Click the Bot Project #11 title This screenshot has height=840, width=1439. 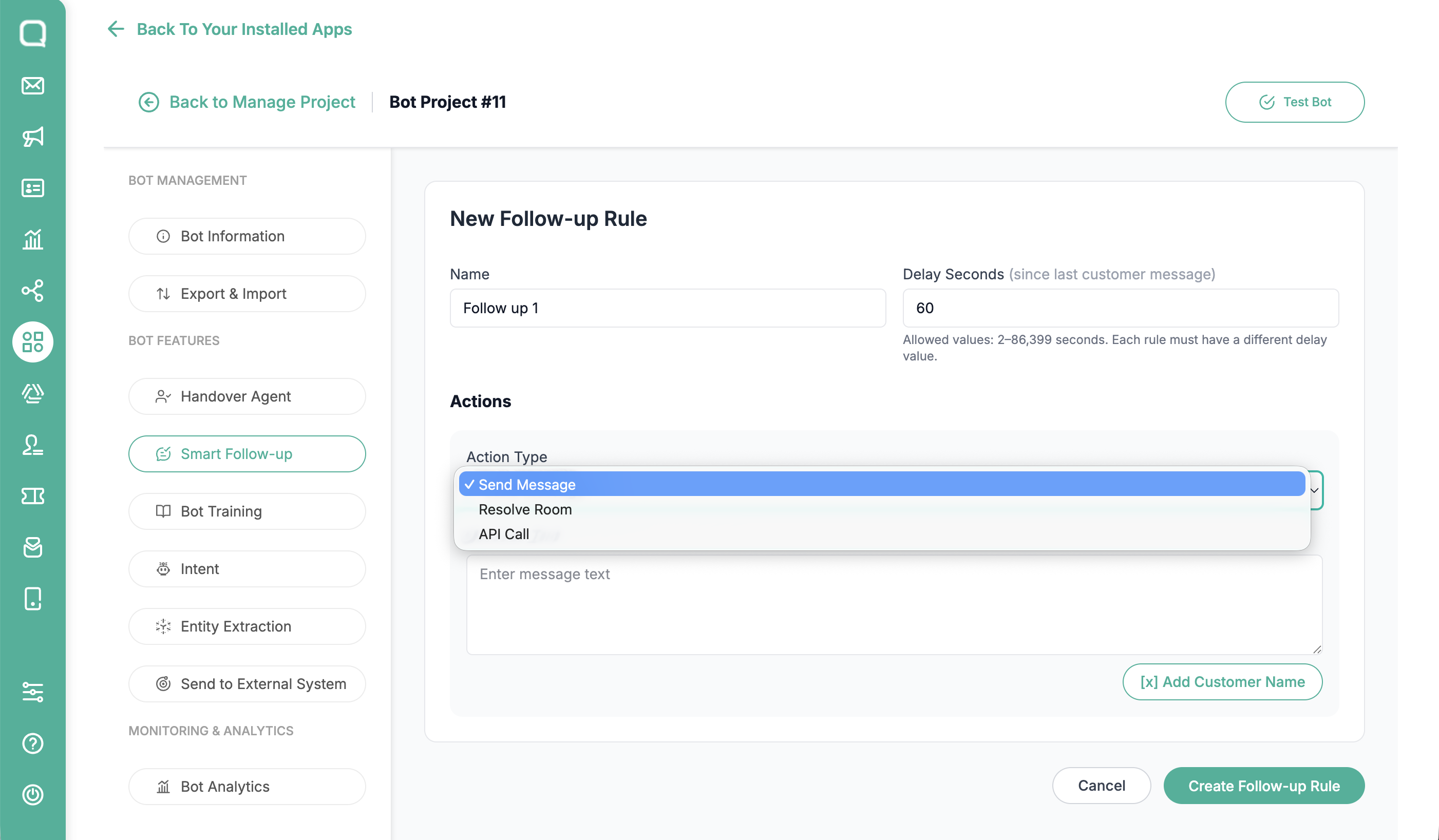448,102
